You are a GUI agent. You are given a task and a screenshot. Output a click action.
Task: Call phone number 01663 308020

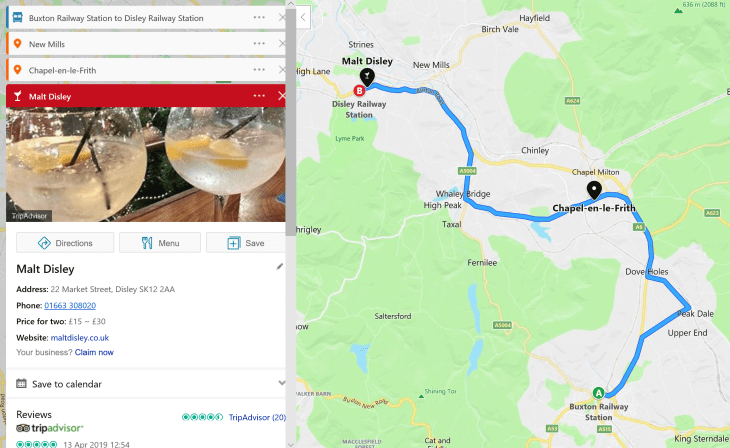(70, 305)
